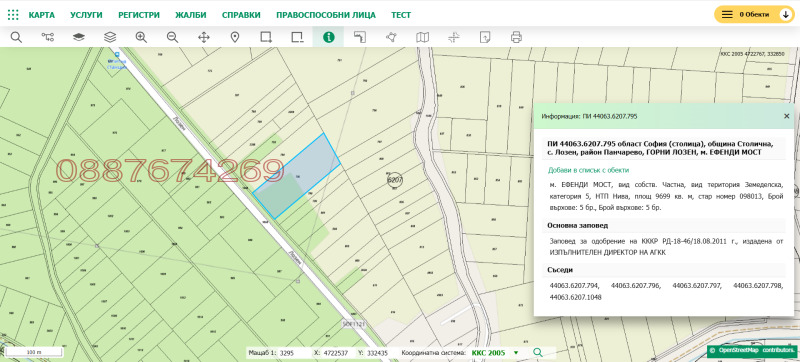Open the ЖАЛБИ menu
Viewport: 800px width, 362px height.
point(191,15)
